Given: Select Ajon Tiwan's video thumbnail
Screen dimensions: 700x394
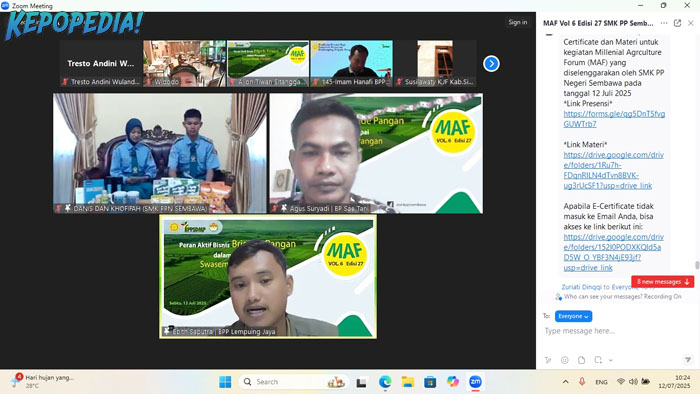Looking at the screenshot, I should point(268,63).
